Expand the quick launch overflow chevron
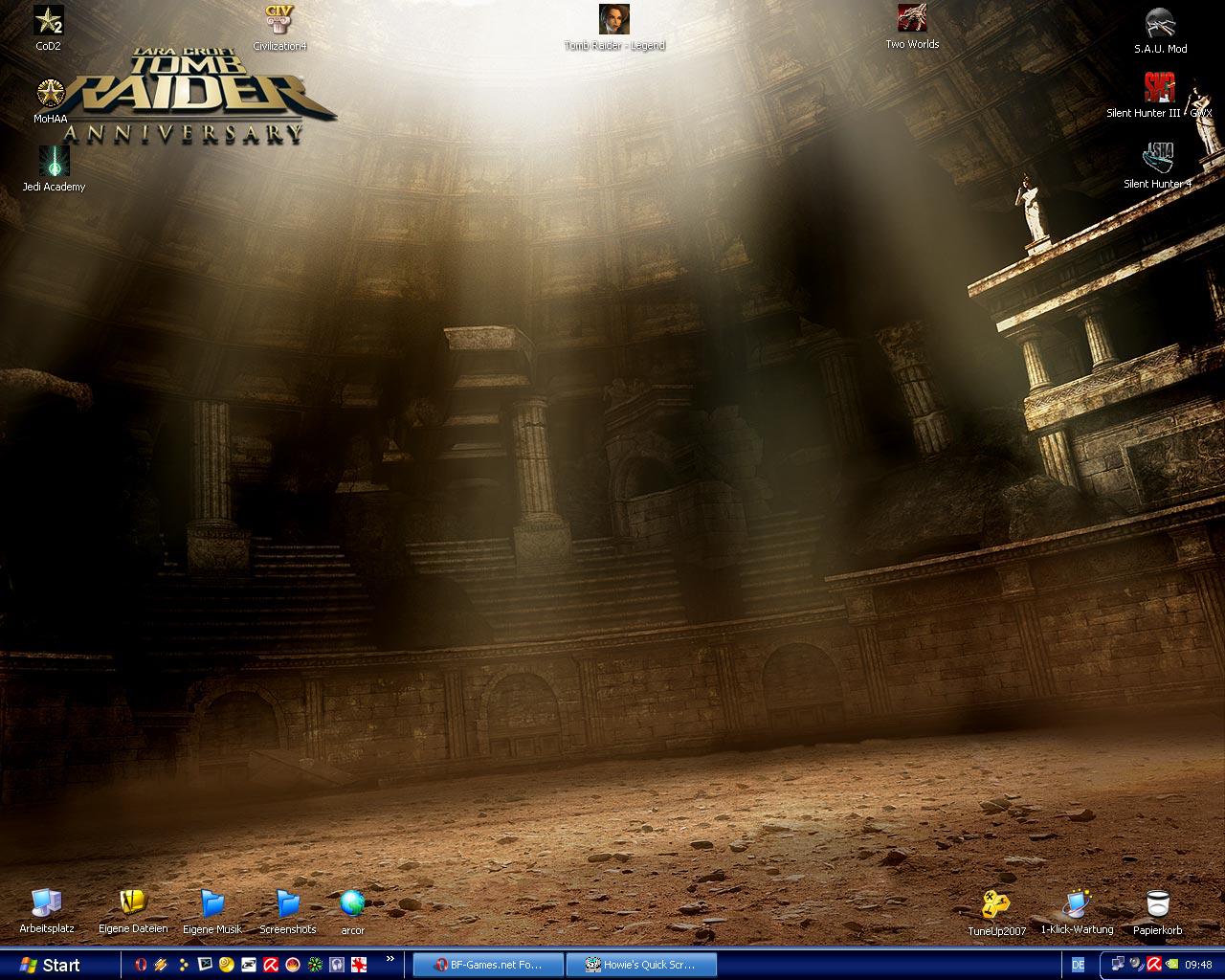The height and width of the screenshot is (980, 1225). 390,958
